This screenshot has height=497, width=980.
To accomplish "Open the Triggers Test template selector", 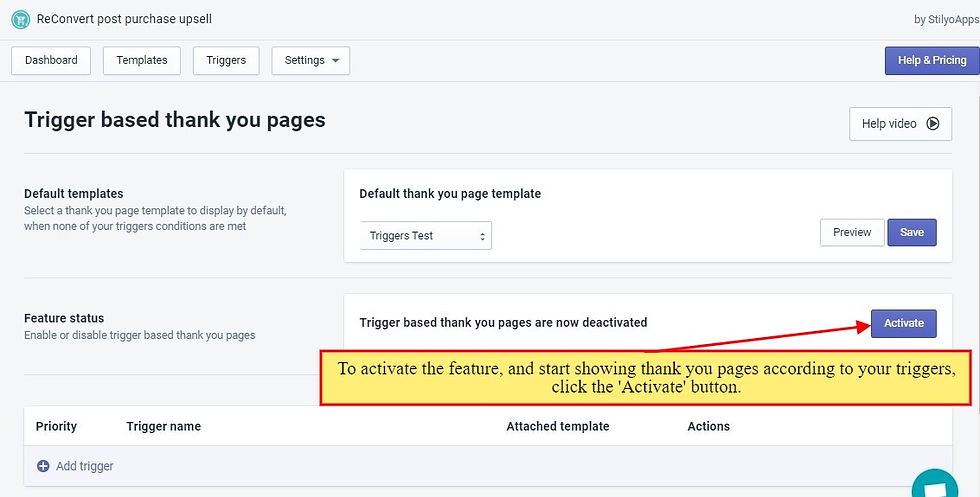I will [426, 236].
